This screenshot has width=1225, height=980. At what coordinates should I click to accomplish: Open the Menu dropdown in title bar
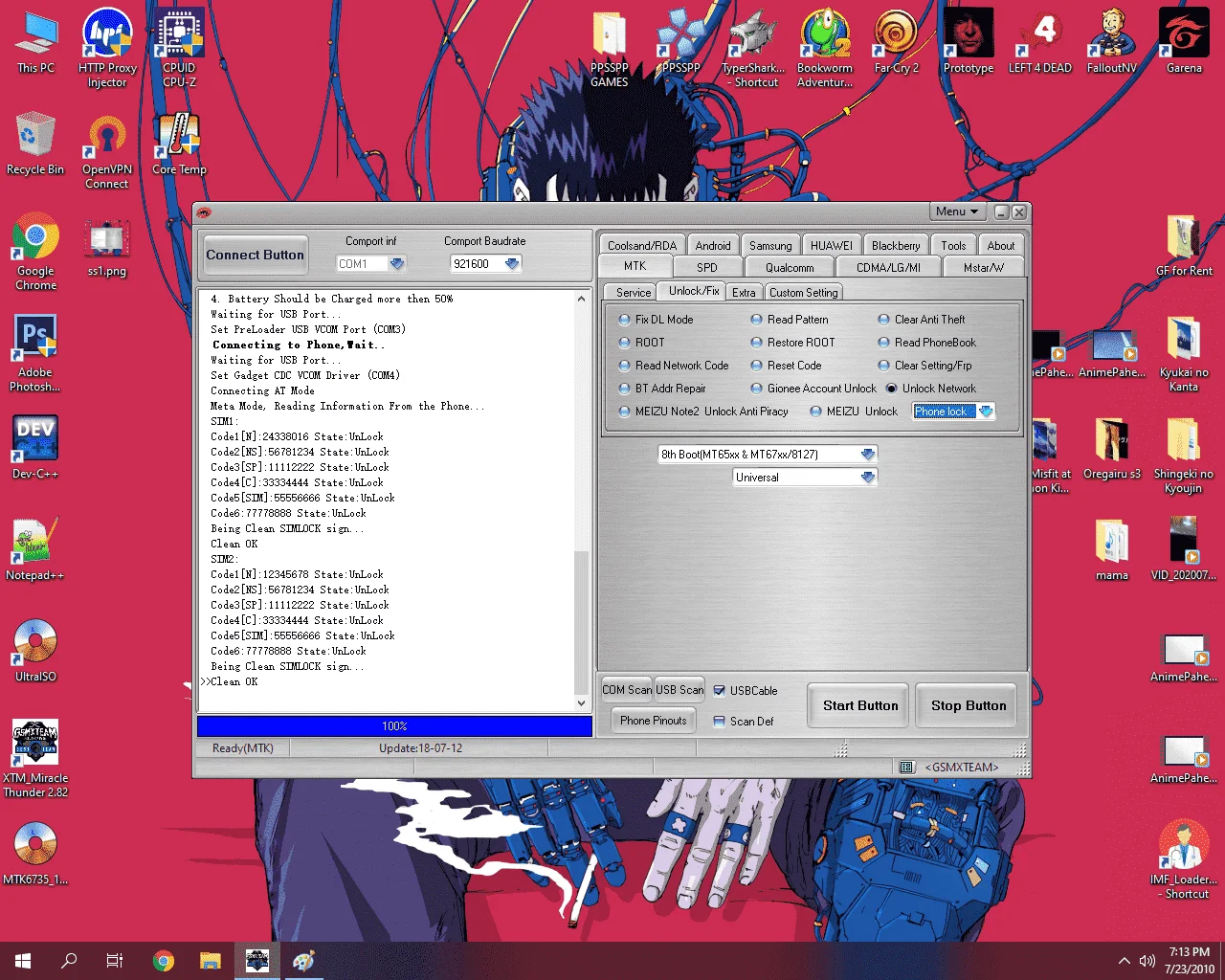[957, 212]
